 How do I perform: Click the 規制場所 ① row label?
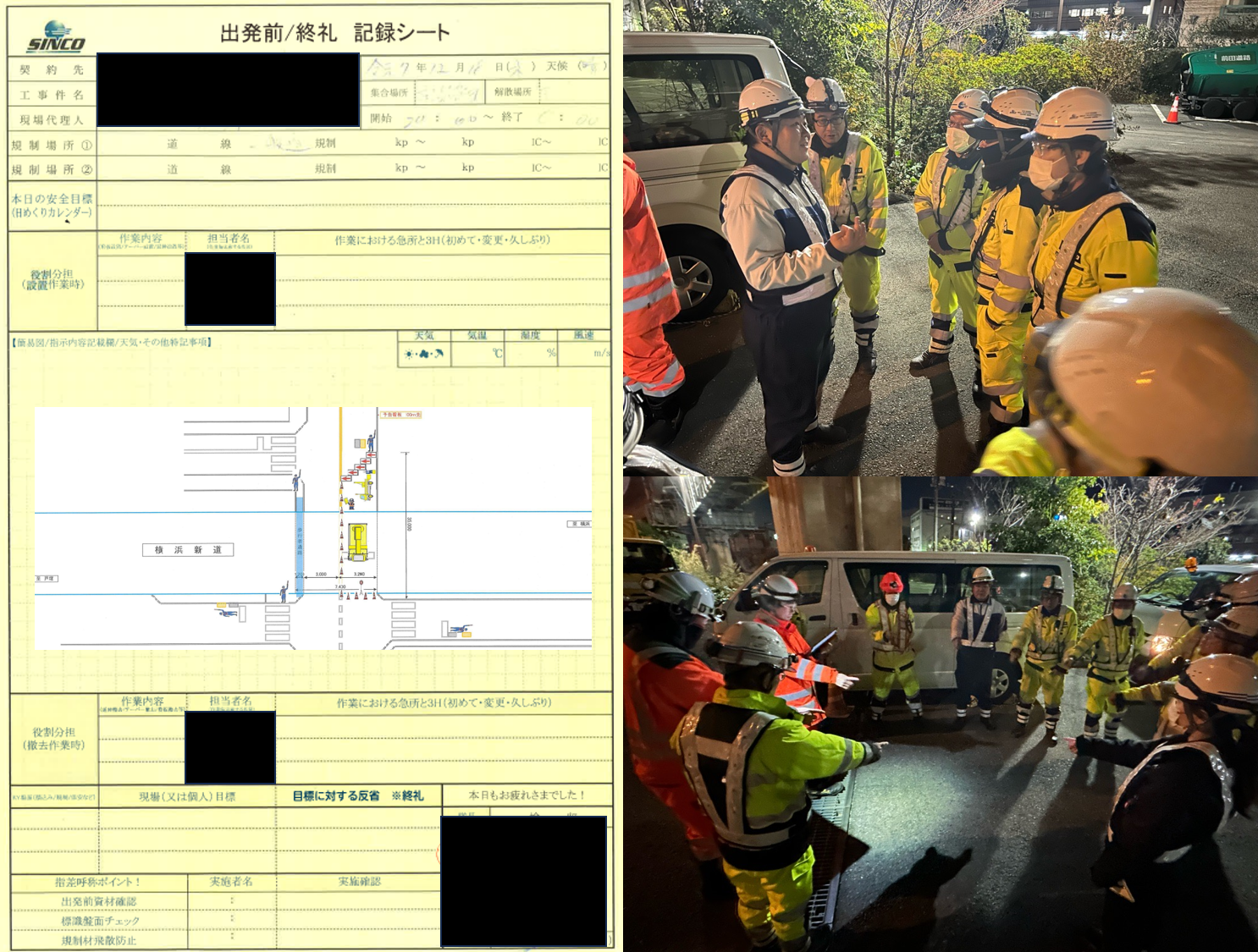coord(52,146)
